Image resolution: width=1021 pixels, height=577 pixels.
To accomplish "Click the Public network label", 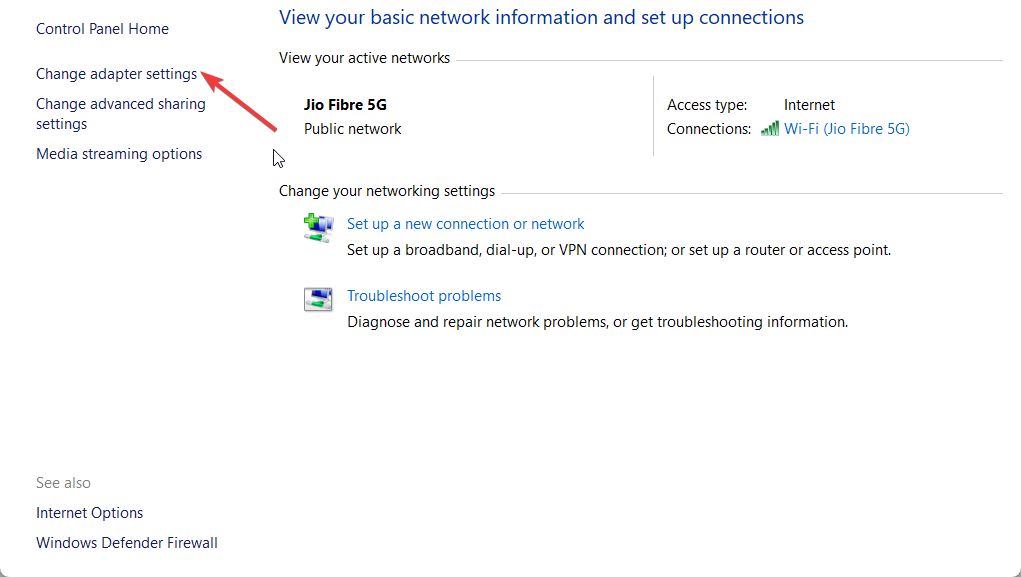I will point(352,129).
